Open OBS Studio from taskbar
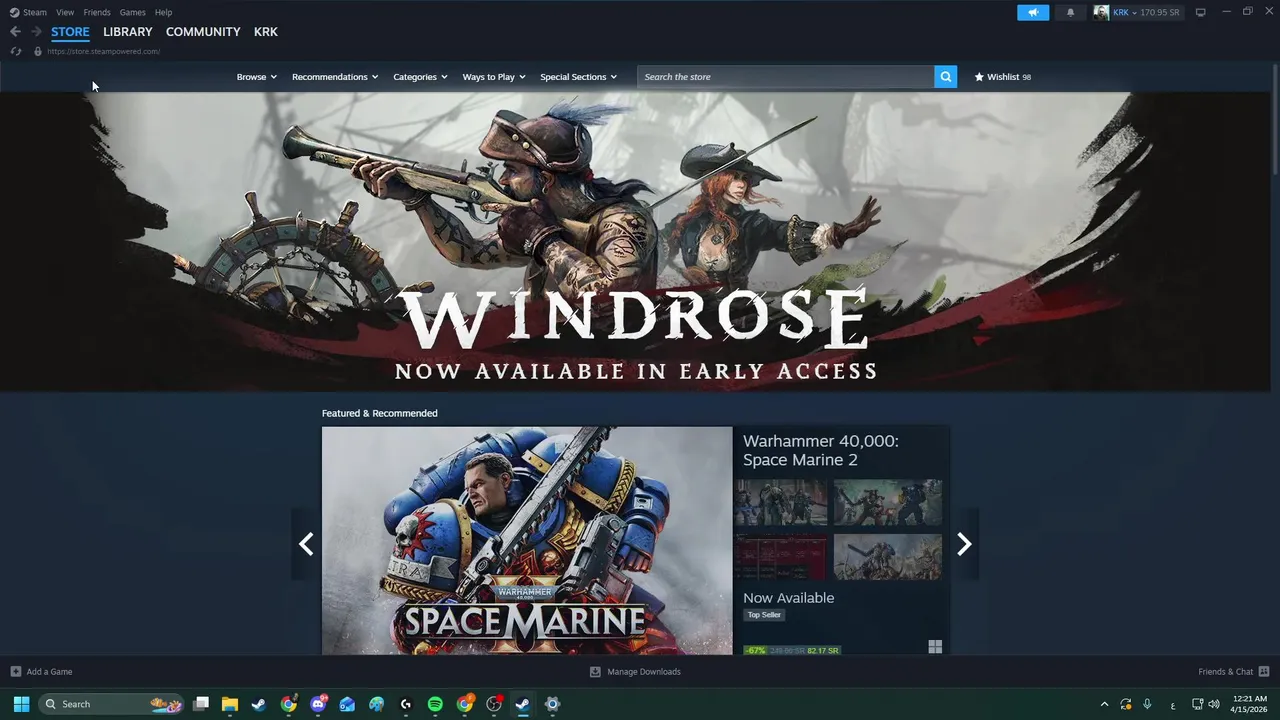The image size is (1280, 720). pyautogui.click(x=493, y=704)
